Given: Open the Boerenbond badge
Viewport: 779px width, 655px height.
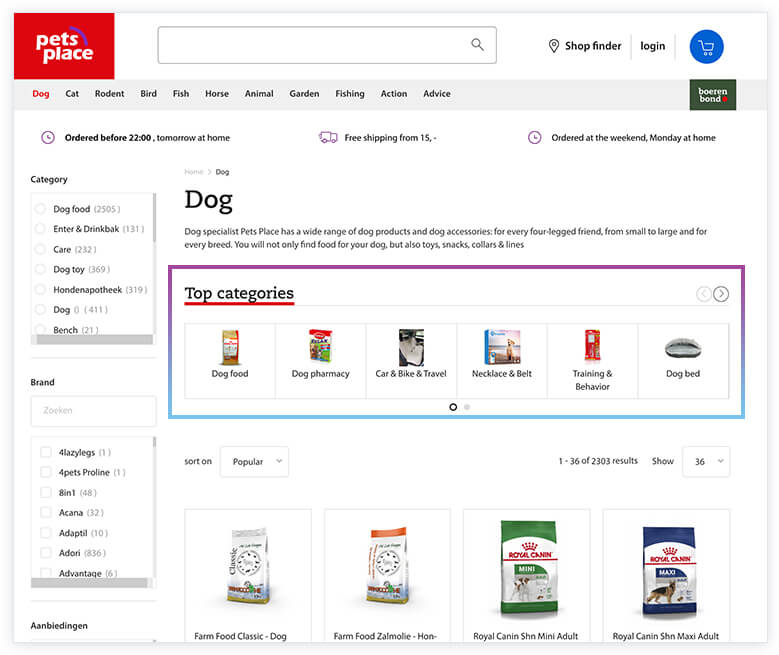Looking at the screenshot, I should point(712,95).
